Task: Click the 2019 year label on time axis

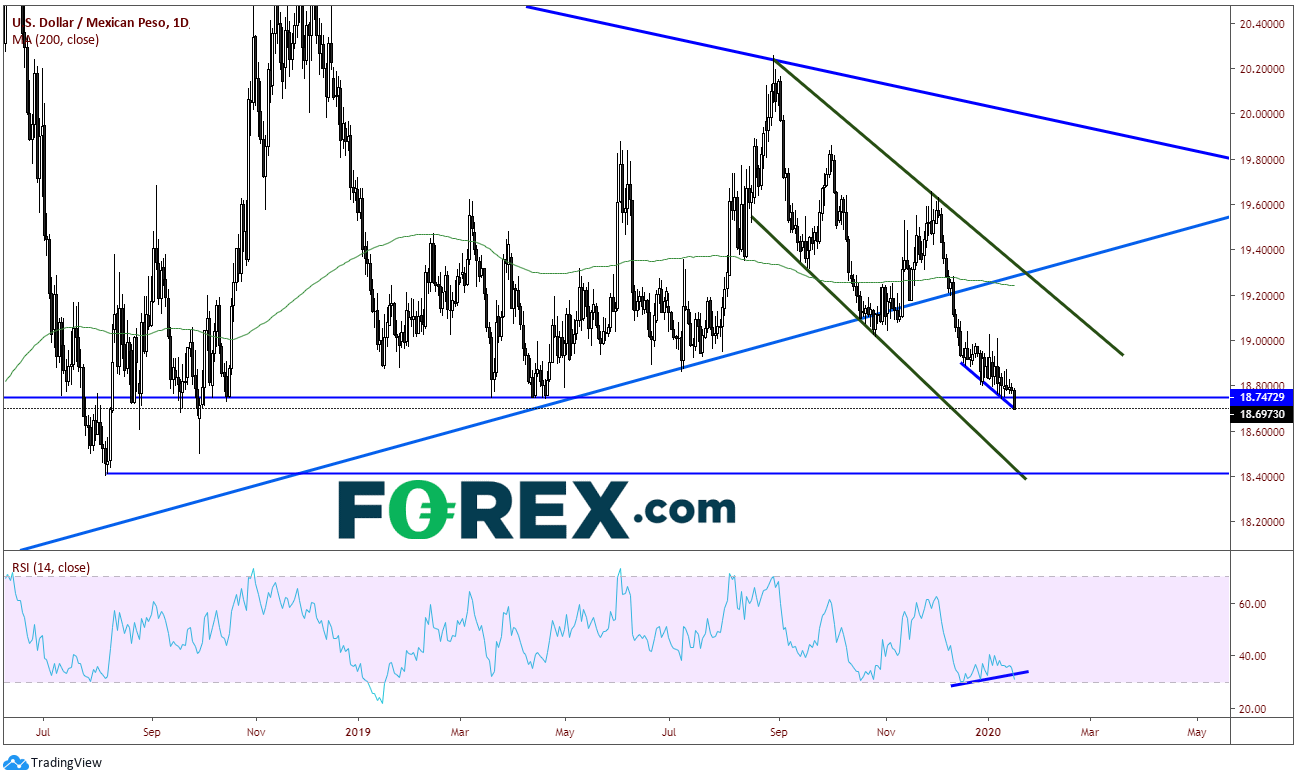Action: pyautogui.click(x=357, y=732)
